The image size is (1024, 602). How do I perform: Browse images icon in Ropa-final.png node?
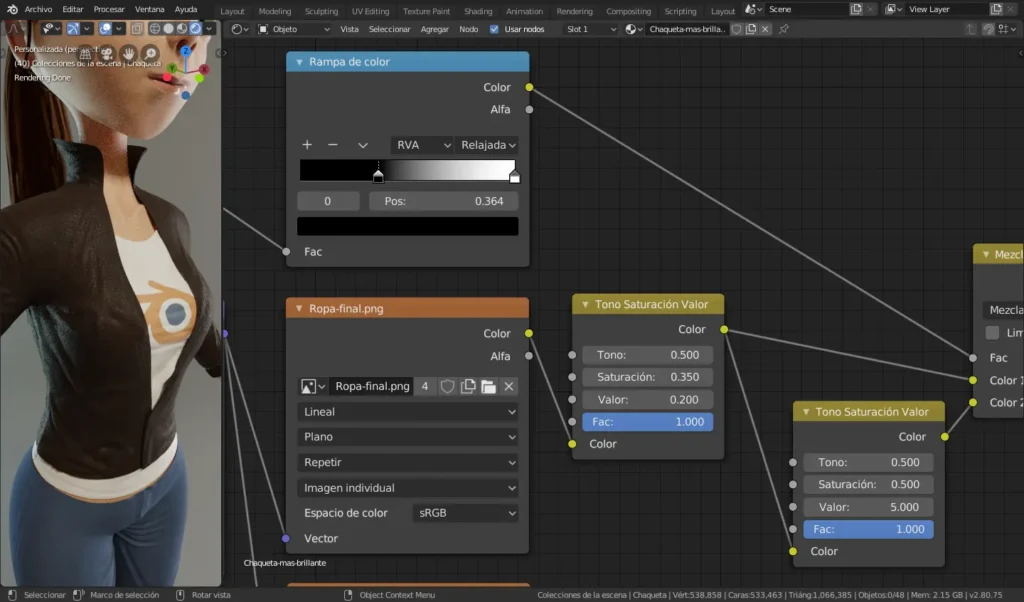coord(312,387)
